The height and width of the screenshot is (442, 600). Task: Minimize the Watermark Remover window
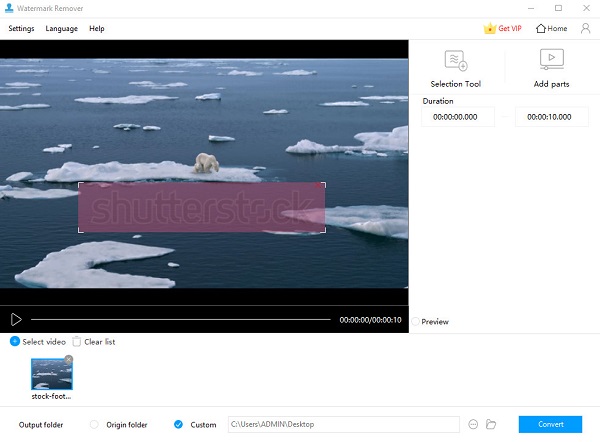click(531, 8)
